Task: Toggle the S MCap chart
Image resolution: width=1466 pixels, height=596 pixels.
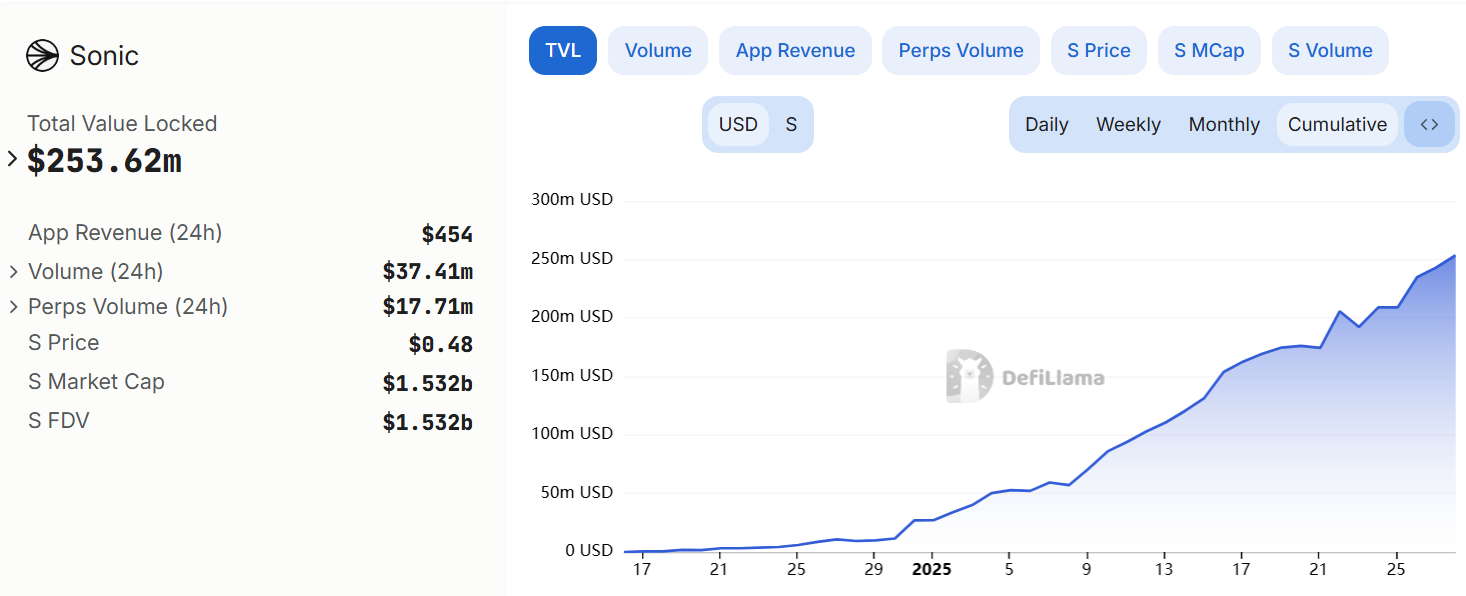Action: [x=1209, y=51]
